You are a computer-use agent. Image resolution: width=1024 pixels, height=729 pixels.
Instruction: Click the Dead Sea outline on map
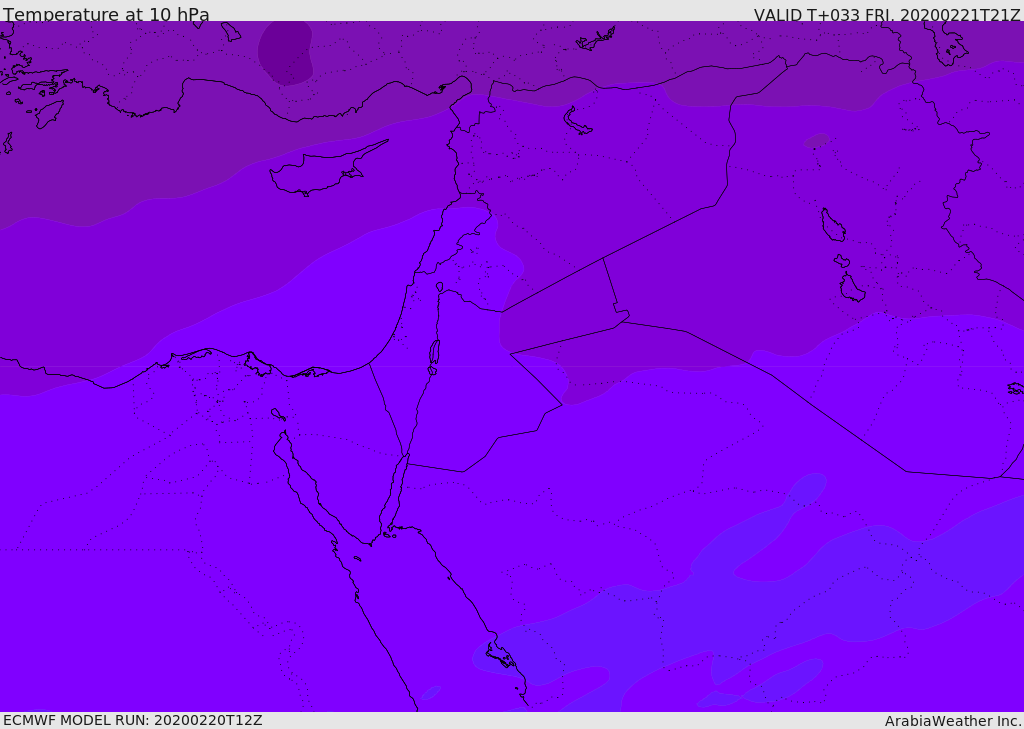434,356
